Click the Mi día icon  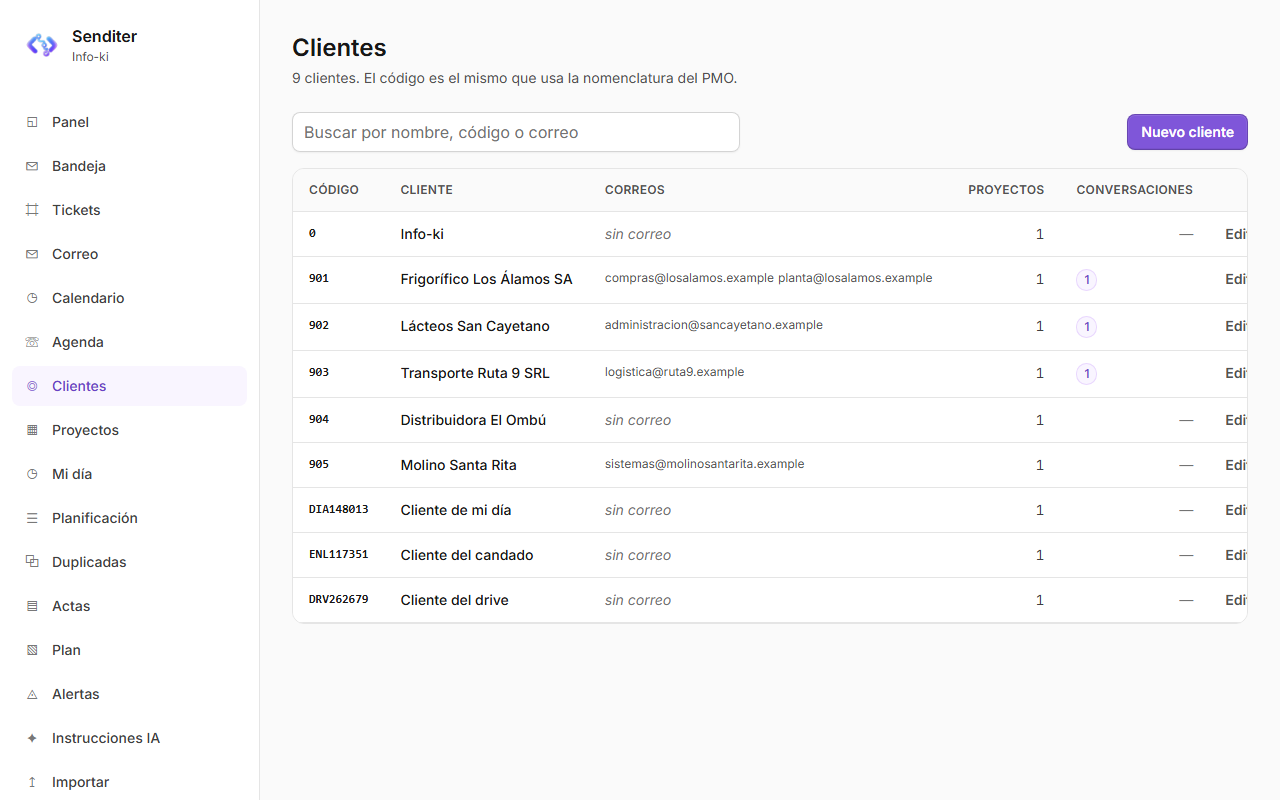(32, 474)
